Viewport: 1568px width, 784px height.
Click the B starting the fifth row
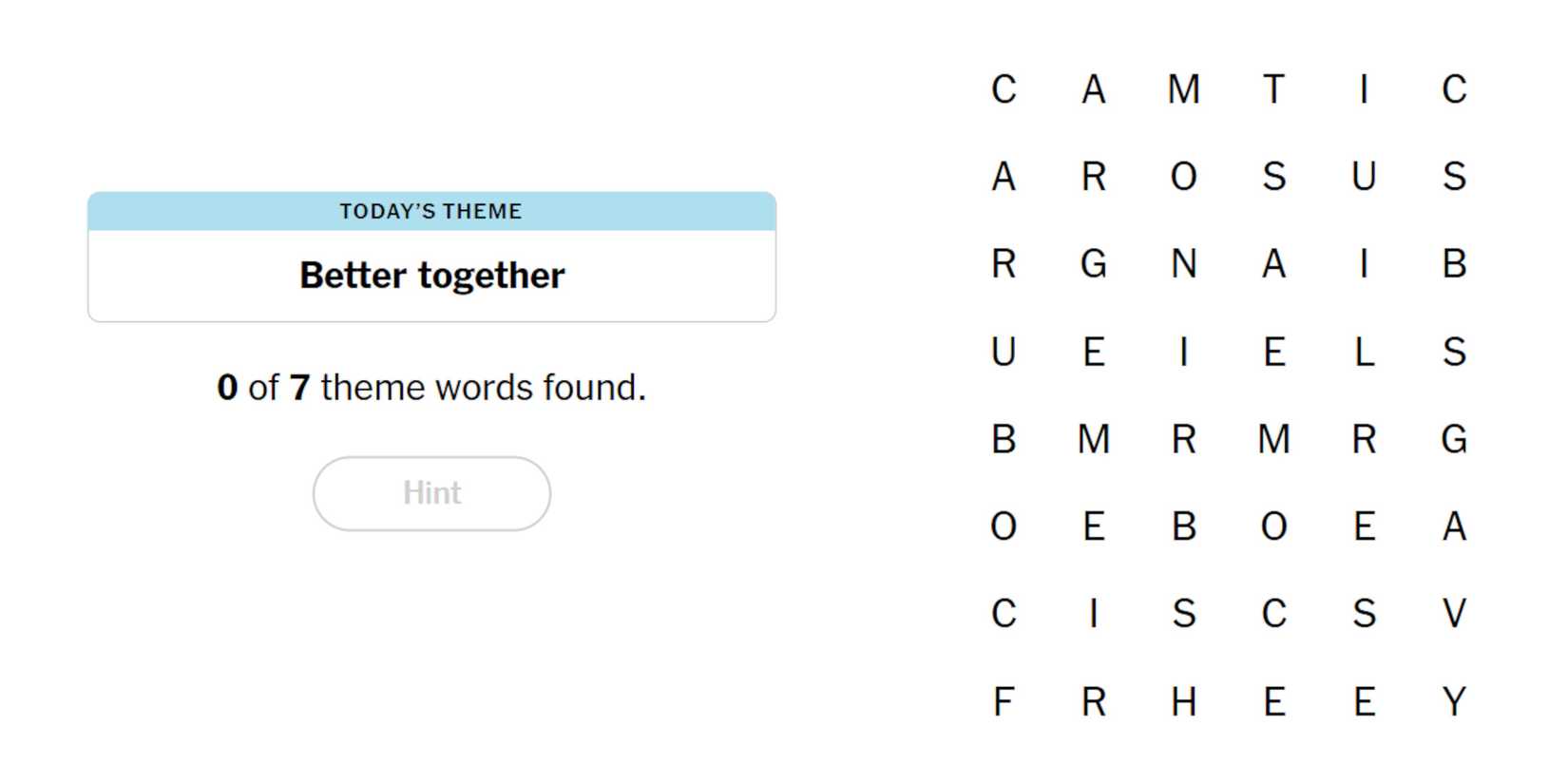[1003, 439]
